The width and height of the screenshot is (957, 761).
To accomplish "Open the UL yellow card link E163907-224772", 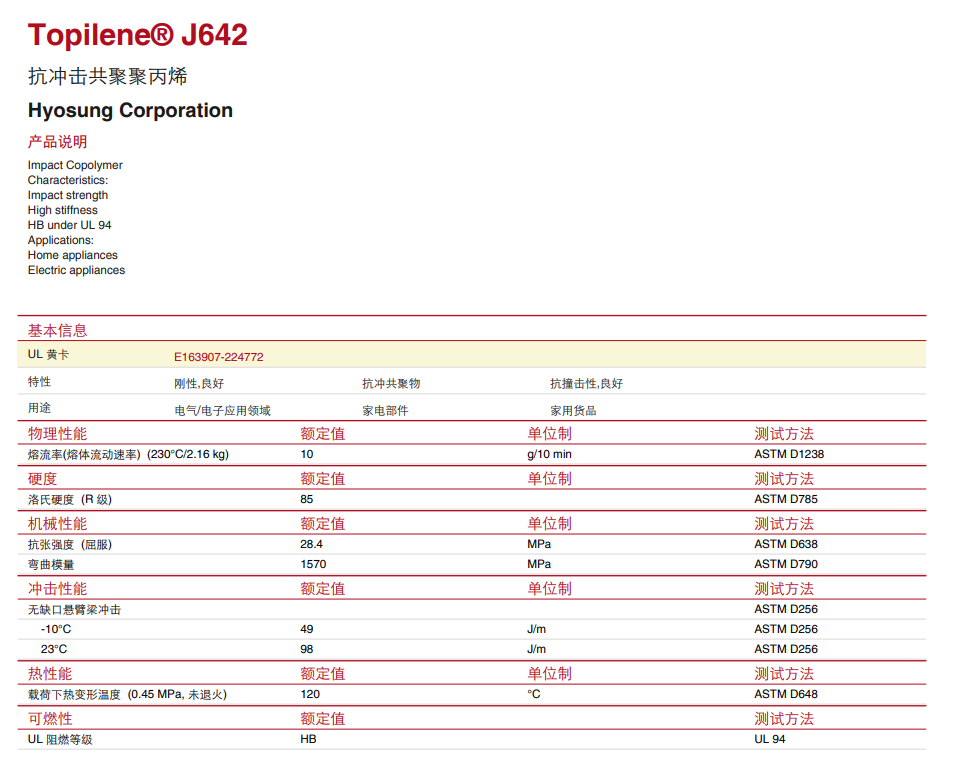I will 218,357.
